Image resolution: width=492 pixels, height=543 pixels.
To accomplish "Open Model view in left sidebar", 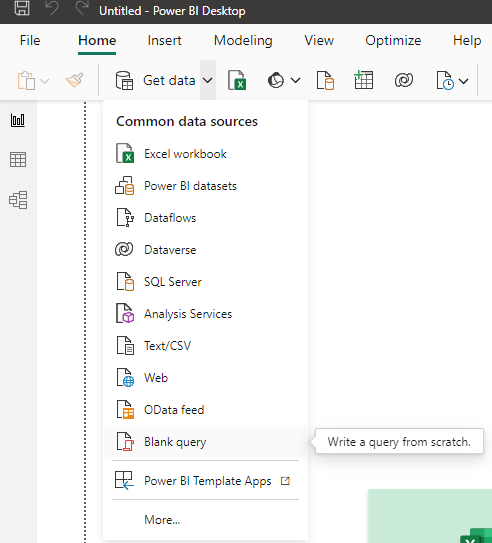I will point(18,200).
